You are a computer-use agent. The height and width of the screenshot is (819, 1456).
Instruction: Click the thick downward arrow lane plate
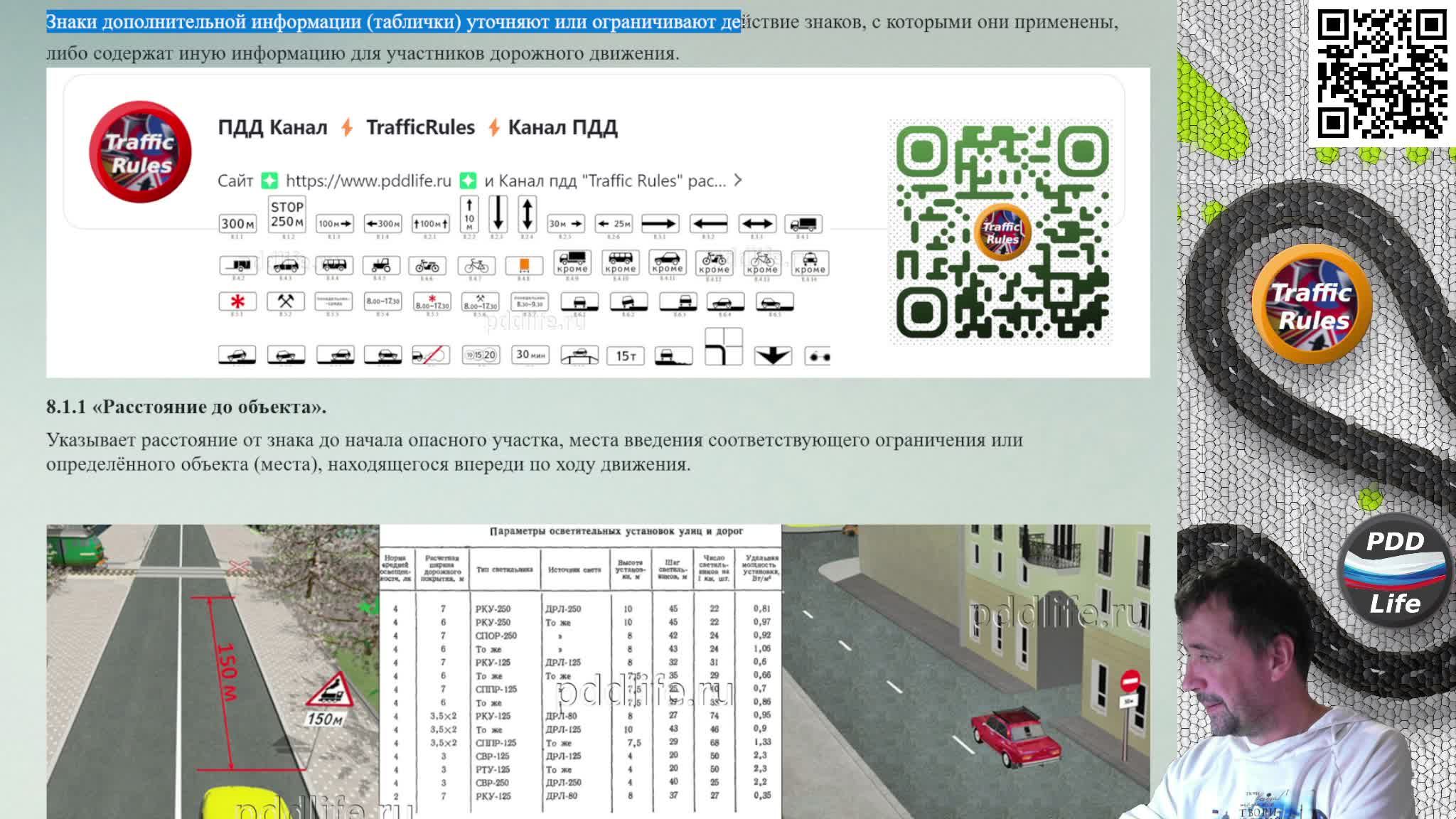(x=773, y=355)
